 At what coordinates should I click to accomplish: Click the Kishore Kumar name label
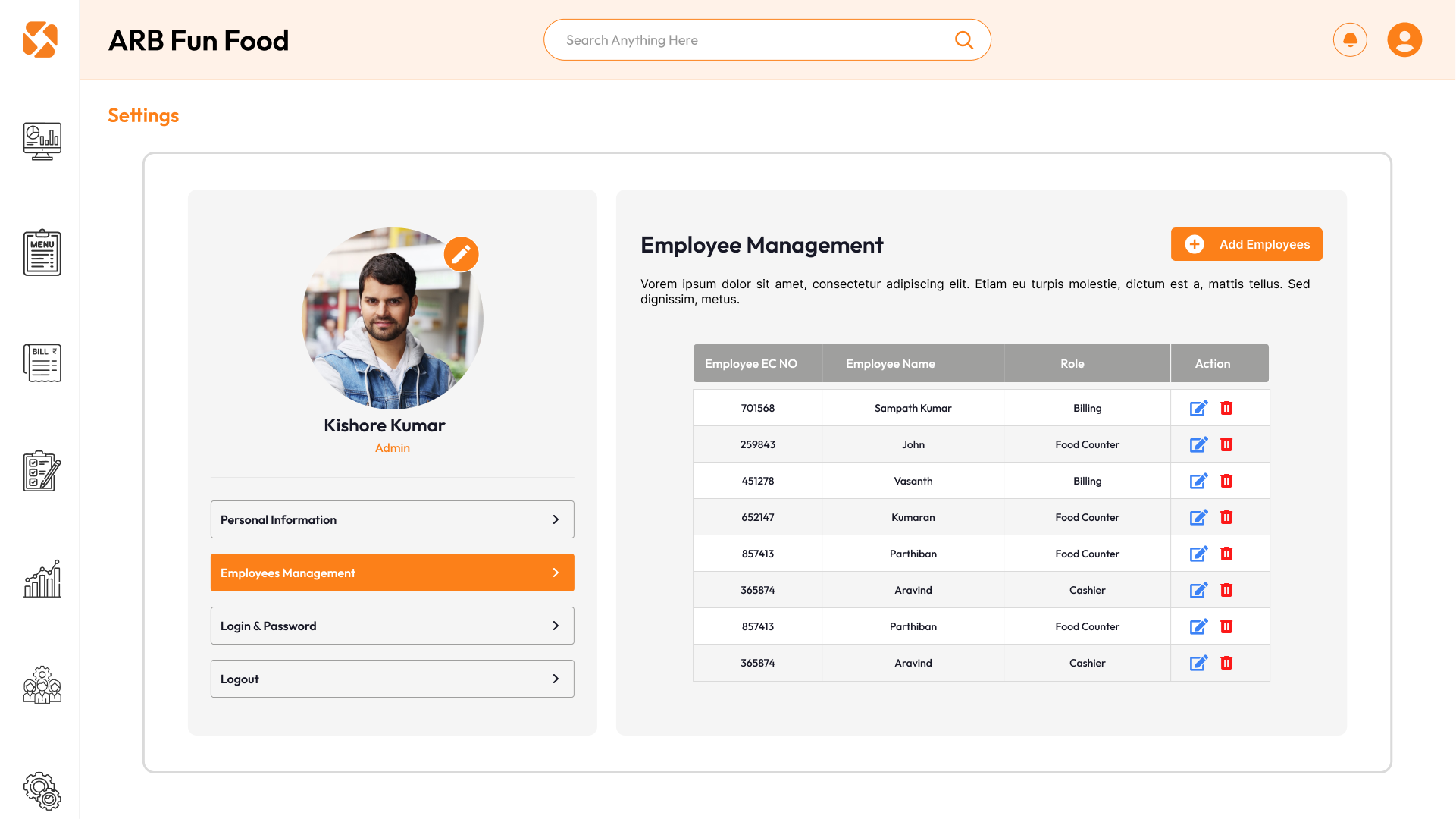[384, 425]
